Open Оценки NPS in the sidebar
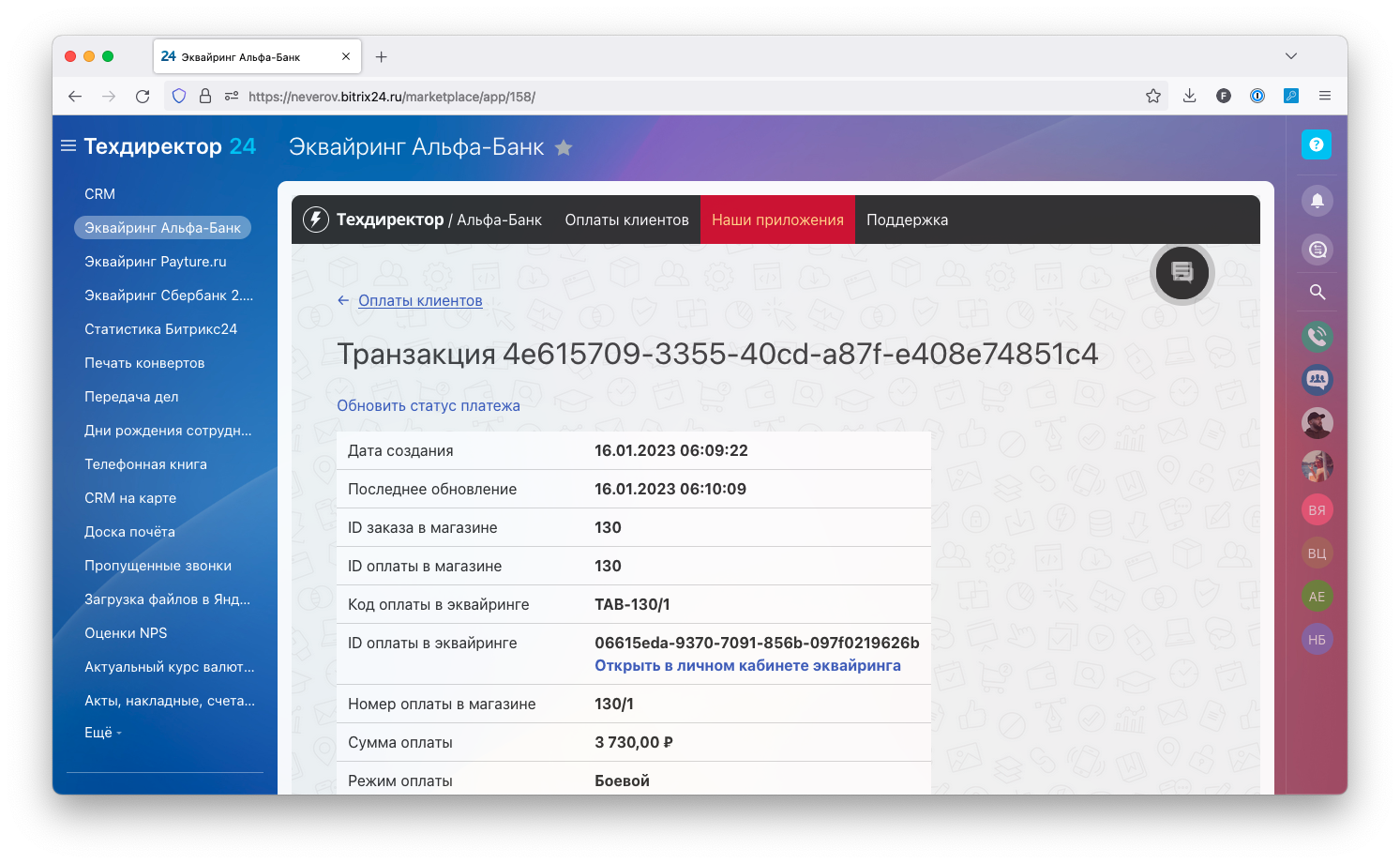Viewport: 1400px width, 864px height. tap(126, 633)
